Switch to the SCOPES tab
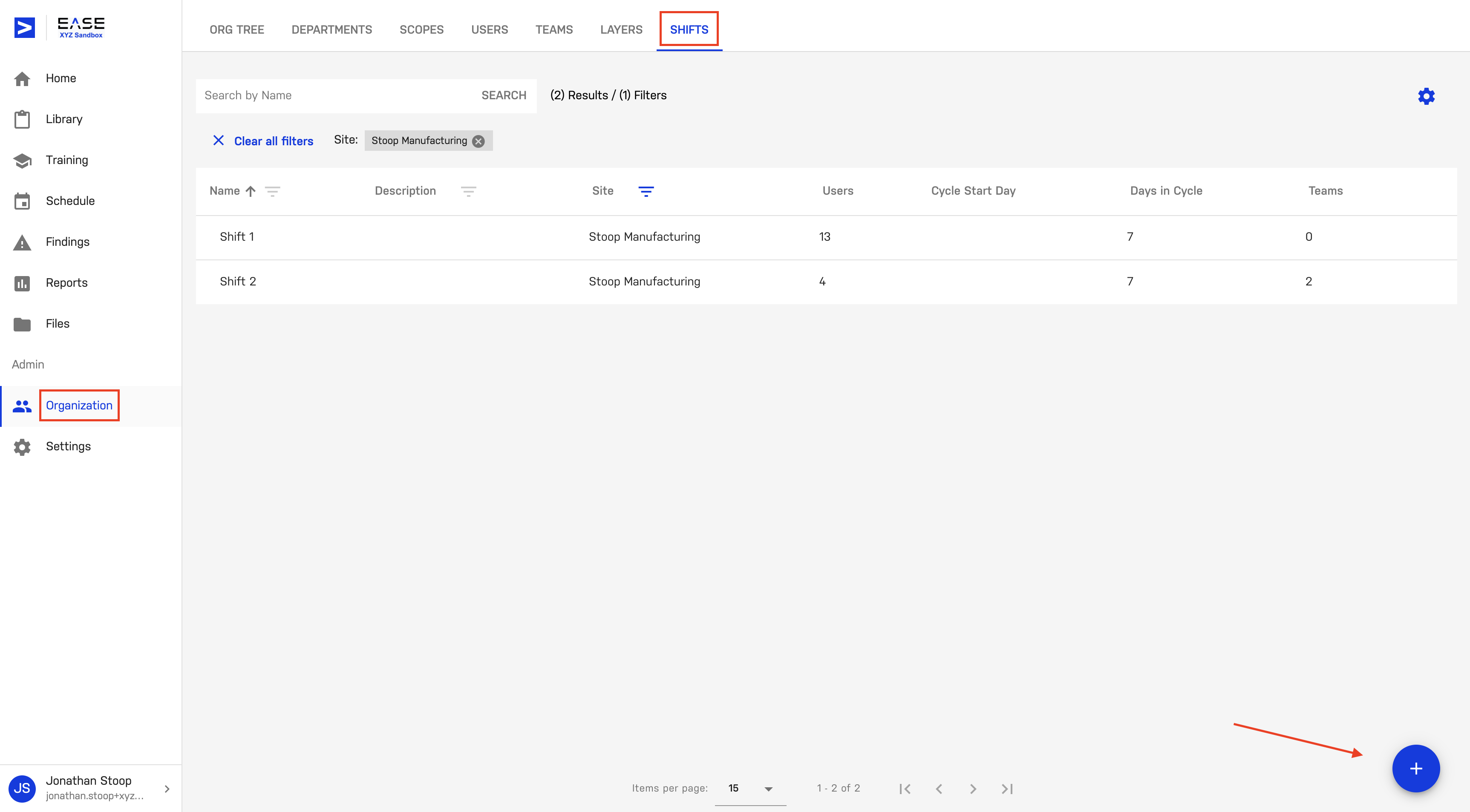This screenshot has height=812, width=1470. tap(421, 30)
